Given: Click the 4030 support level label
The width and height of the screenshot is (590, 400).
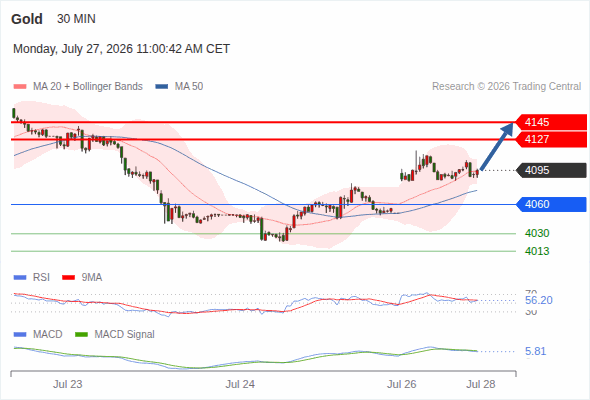Looking at the screenshot, I should (537, 233).
